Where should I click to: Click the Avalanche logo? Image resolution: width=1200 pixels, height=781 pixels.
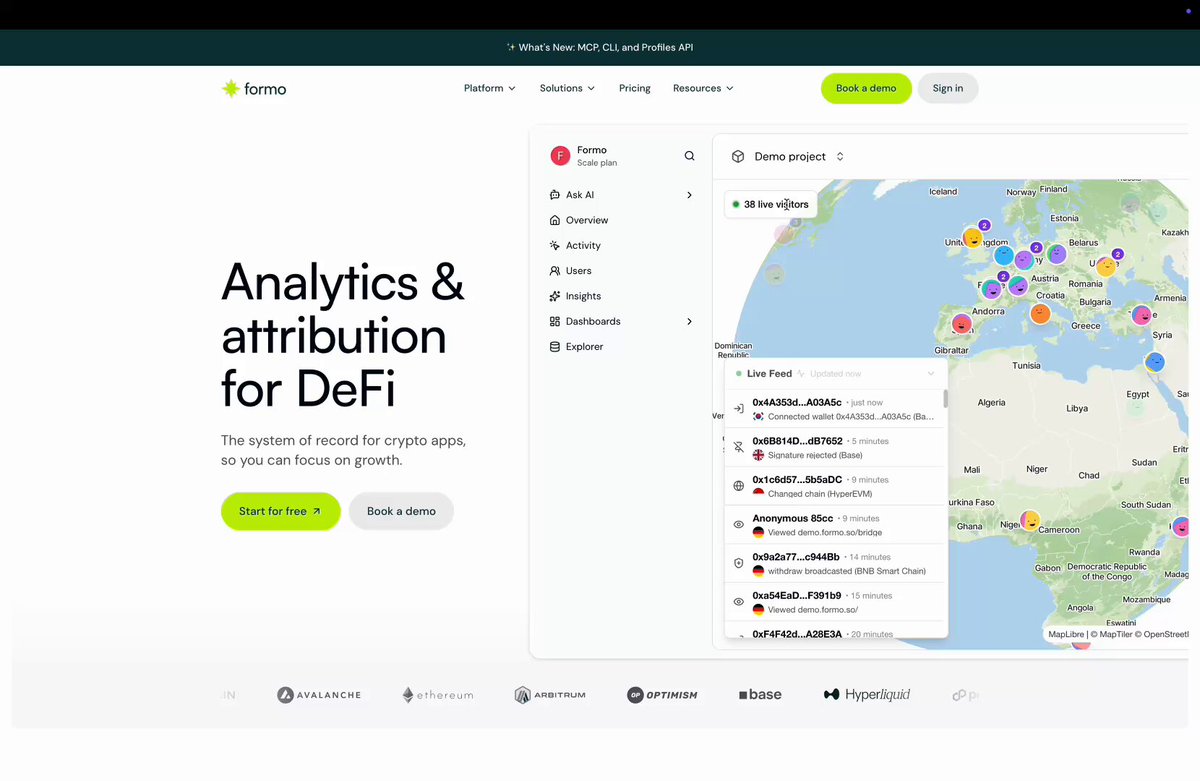click(x=319, y=695)
